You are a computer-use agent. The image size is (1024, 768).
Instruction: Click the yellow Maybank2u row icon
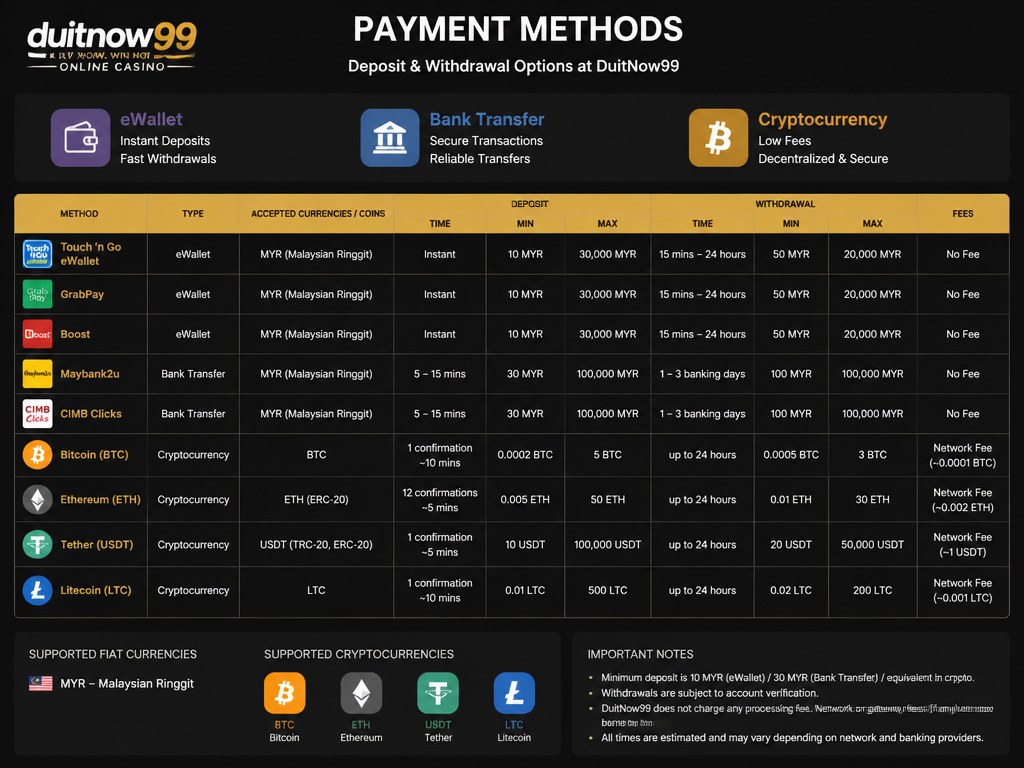(37, 374)
